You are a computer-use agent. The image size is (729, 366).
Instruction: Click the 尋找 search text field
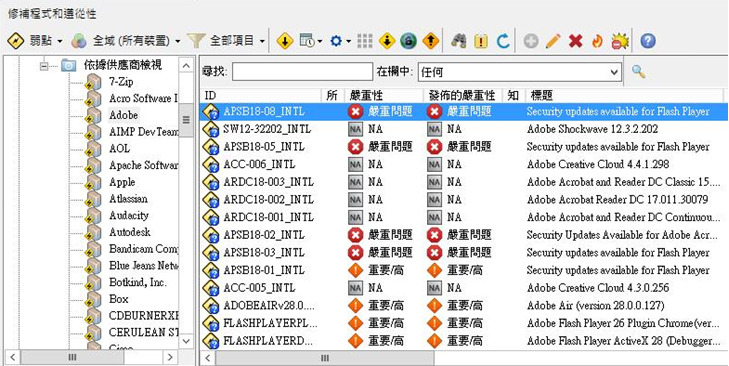(302, 72)
